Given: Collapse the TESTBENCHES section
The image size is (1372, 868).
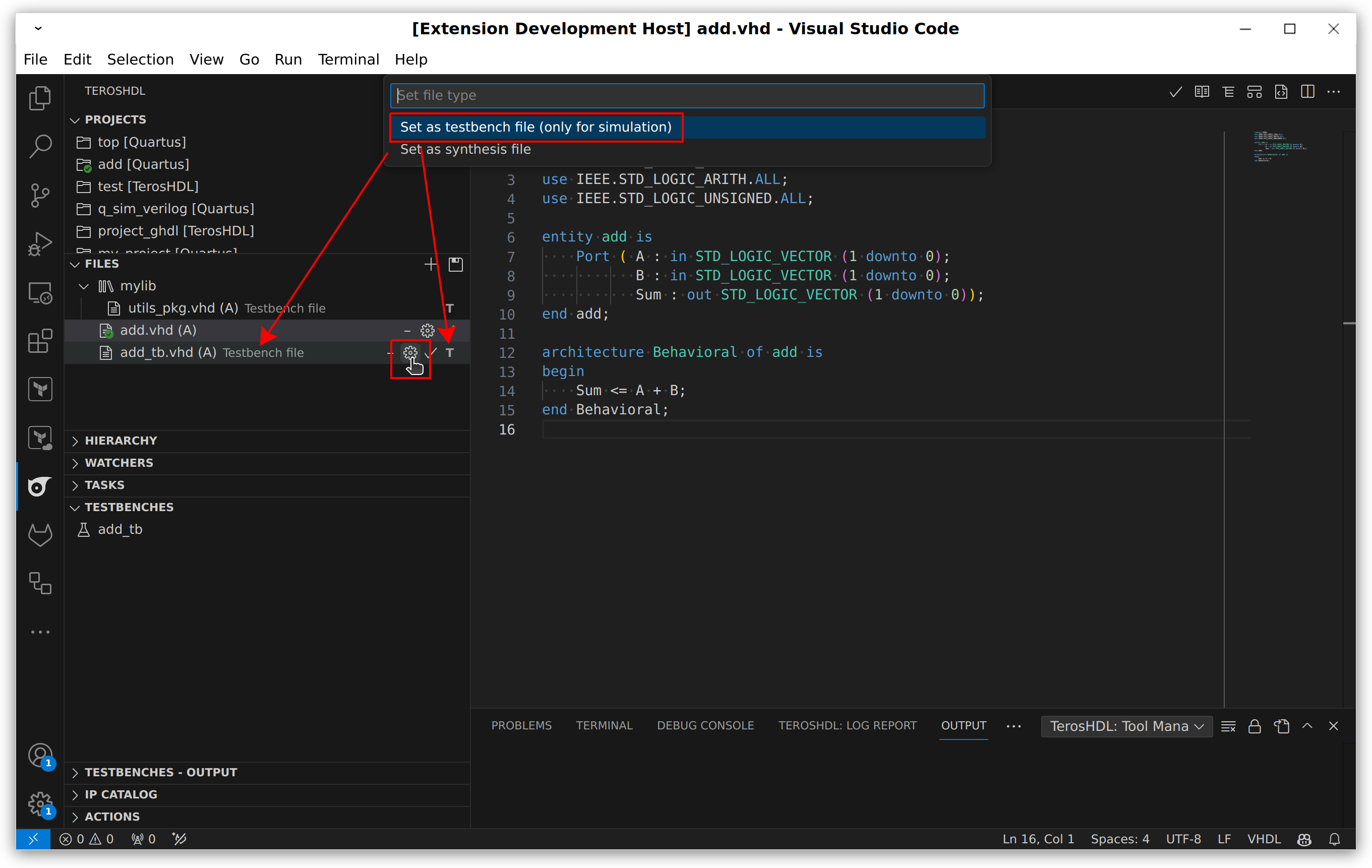Looking at the screenshot, I should [75, 508].
